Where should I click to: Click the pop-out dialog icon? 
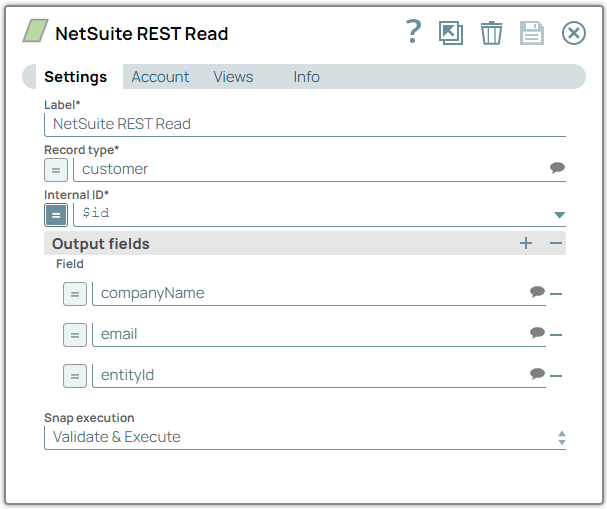[451, 33]
